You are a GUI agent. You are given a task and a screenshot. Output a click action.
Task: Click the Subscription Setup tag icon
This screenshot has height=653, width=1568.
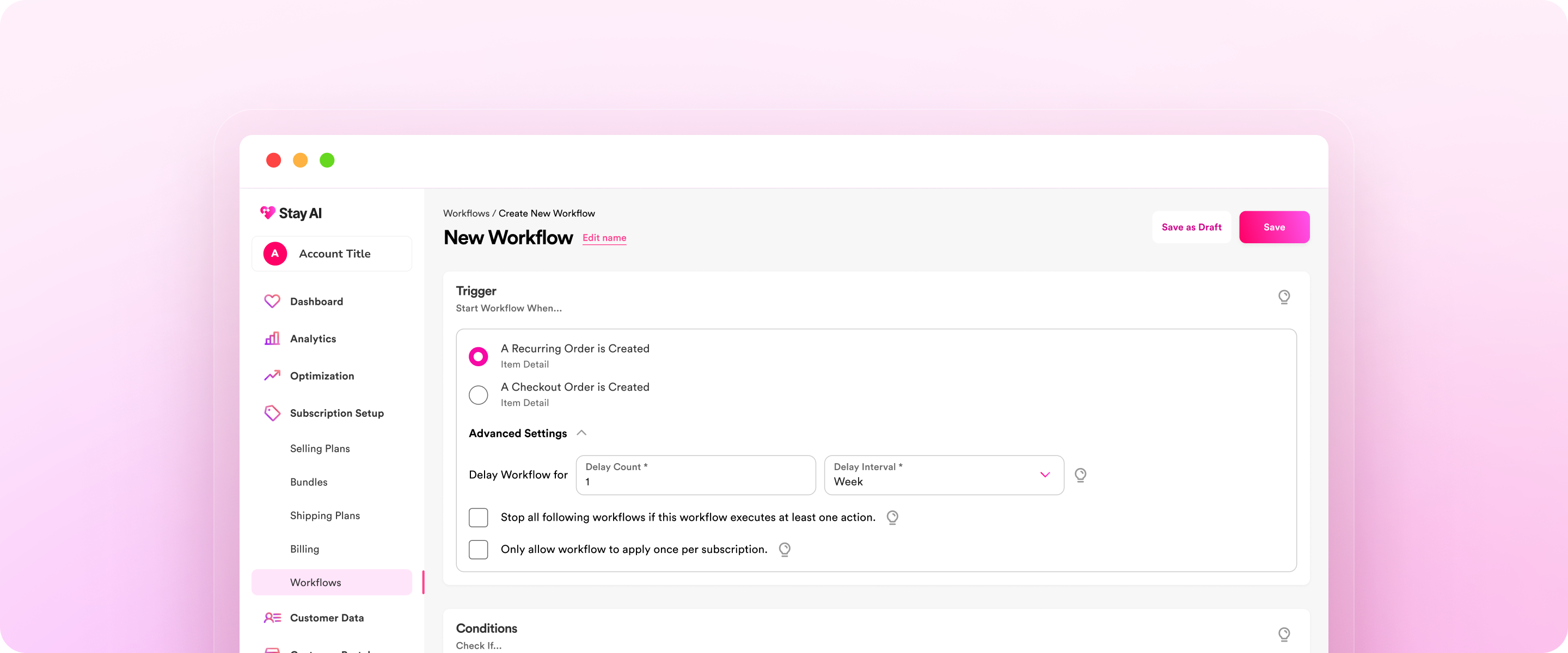pyautogui.click(x=272, y=413)
